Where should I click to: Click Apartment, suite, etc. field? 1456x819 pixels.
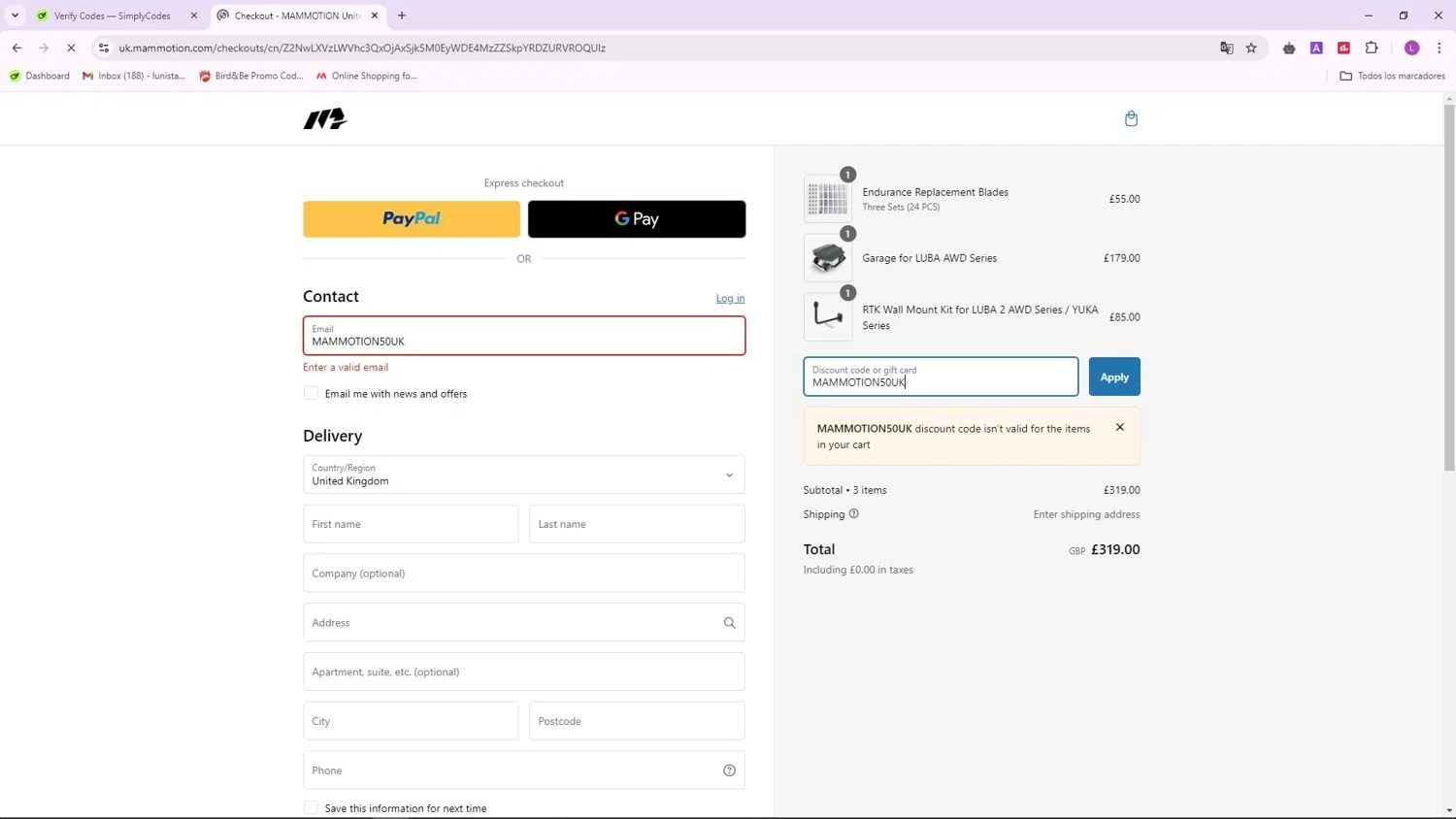click(524, 672)
